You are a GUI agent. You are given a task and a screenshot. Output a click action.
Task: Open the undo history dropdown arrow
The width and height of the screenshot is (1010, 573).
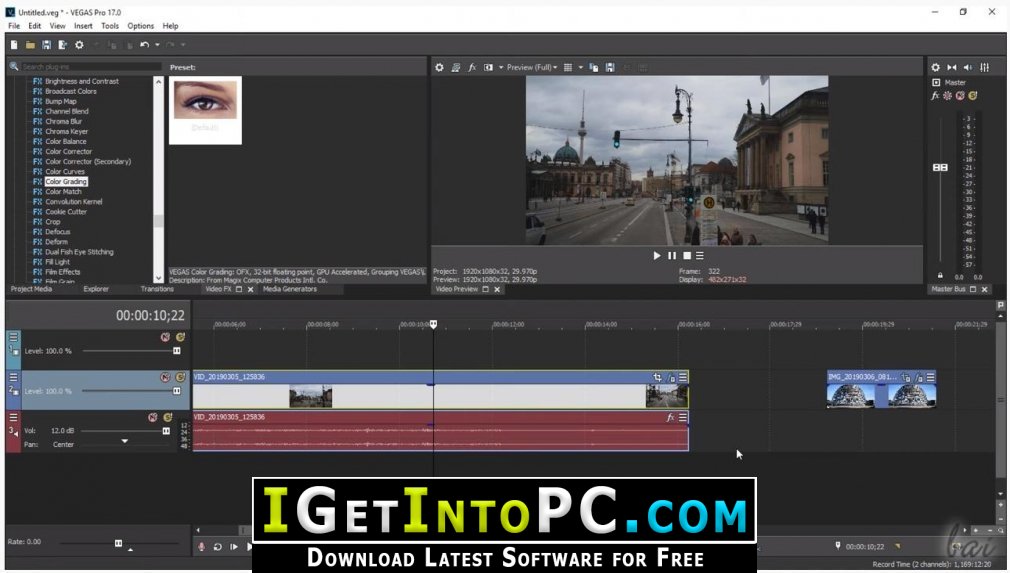coord(157,45)
